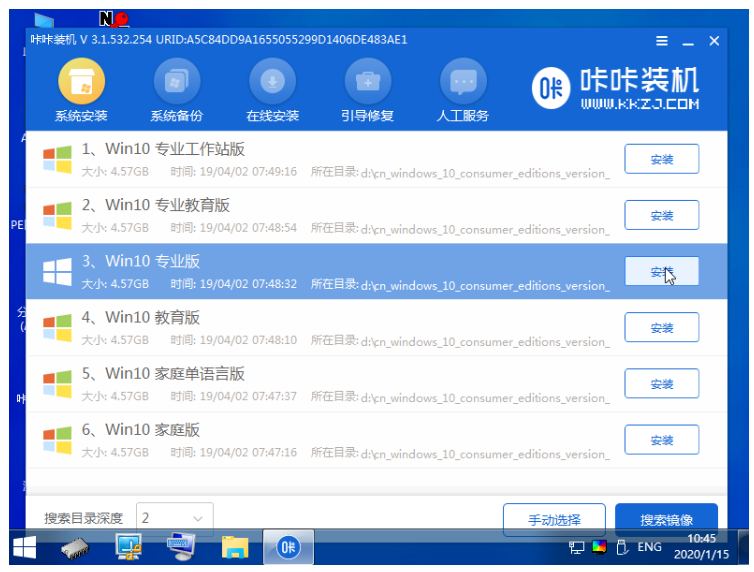Open the 系统备份 (System Backup) icon
This screenshot has width=754, height=572.
[177, 84]
